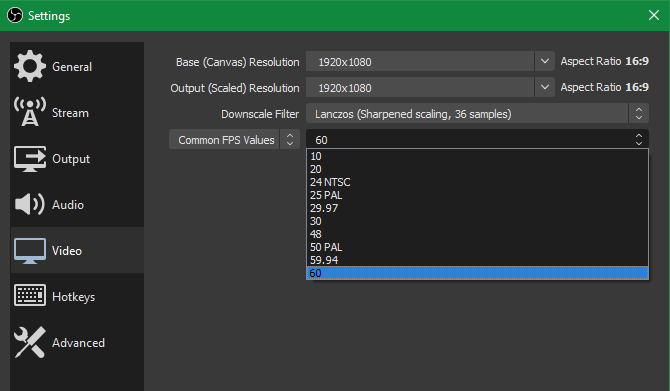Image resolution: width=670 pixels, height=391 pixels.
Task: Select highlighted 60 FPS option in list
Action: [x=477, y=273]
